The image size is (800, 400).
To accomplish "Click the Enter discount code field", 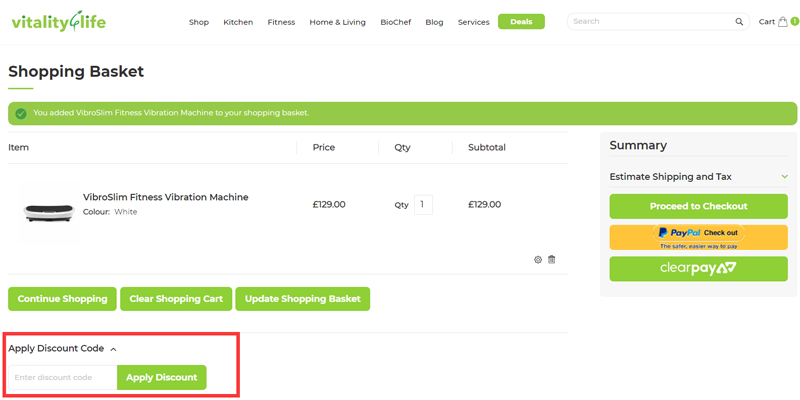I will coord(63,378).
